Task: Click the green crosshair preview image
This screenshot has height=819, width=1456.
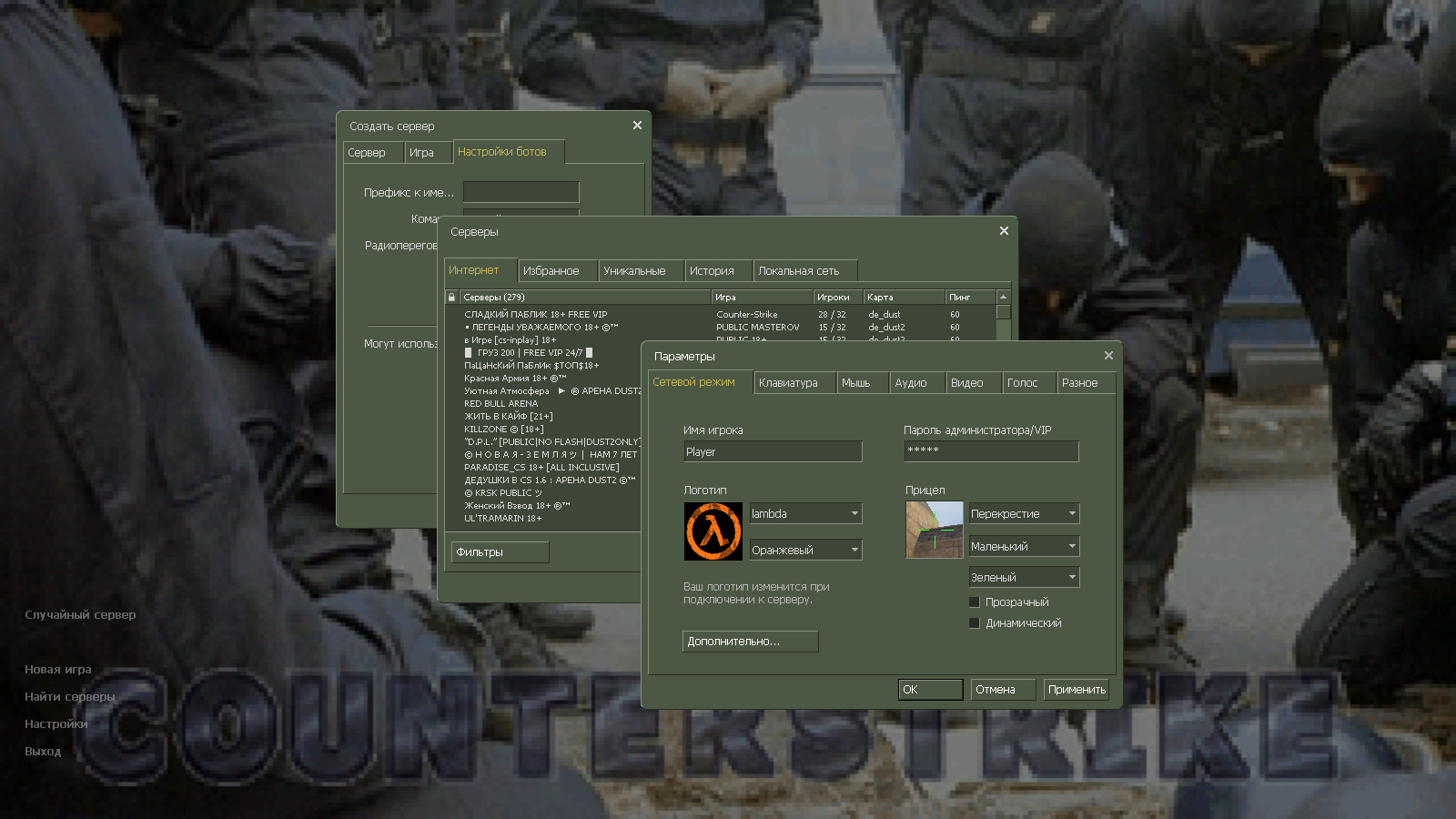Action: (934, 530)
